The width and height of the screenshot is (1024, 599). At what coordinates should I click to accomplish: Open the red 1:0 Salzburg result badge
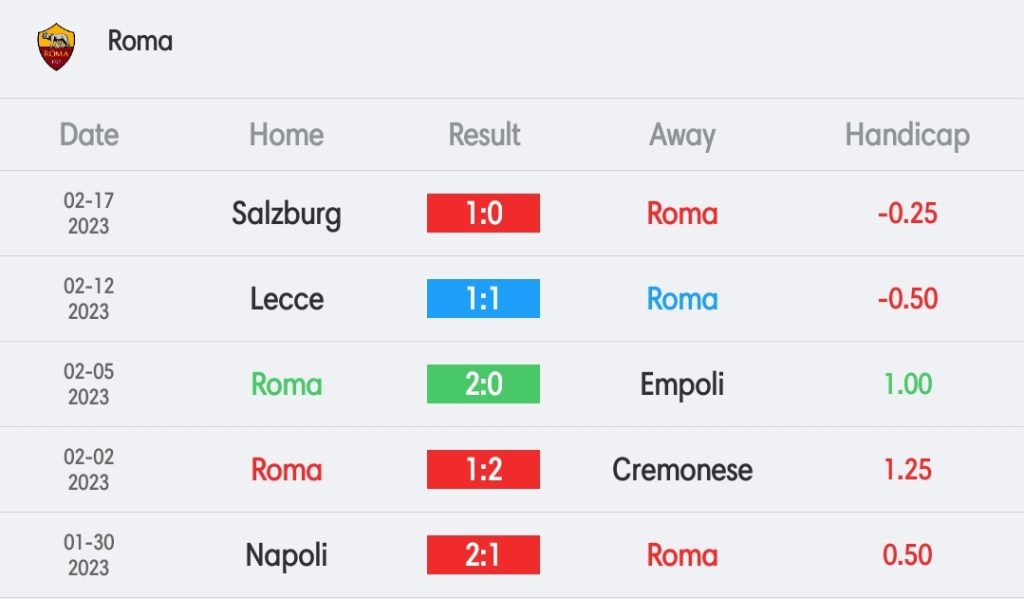[x=483, y=213]
